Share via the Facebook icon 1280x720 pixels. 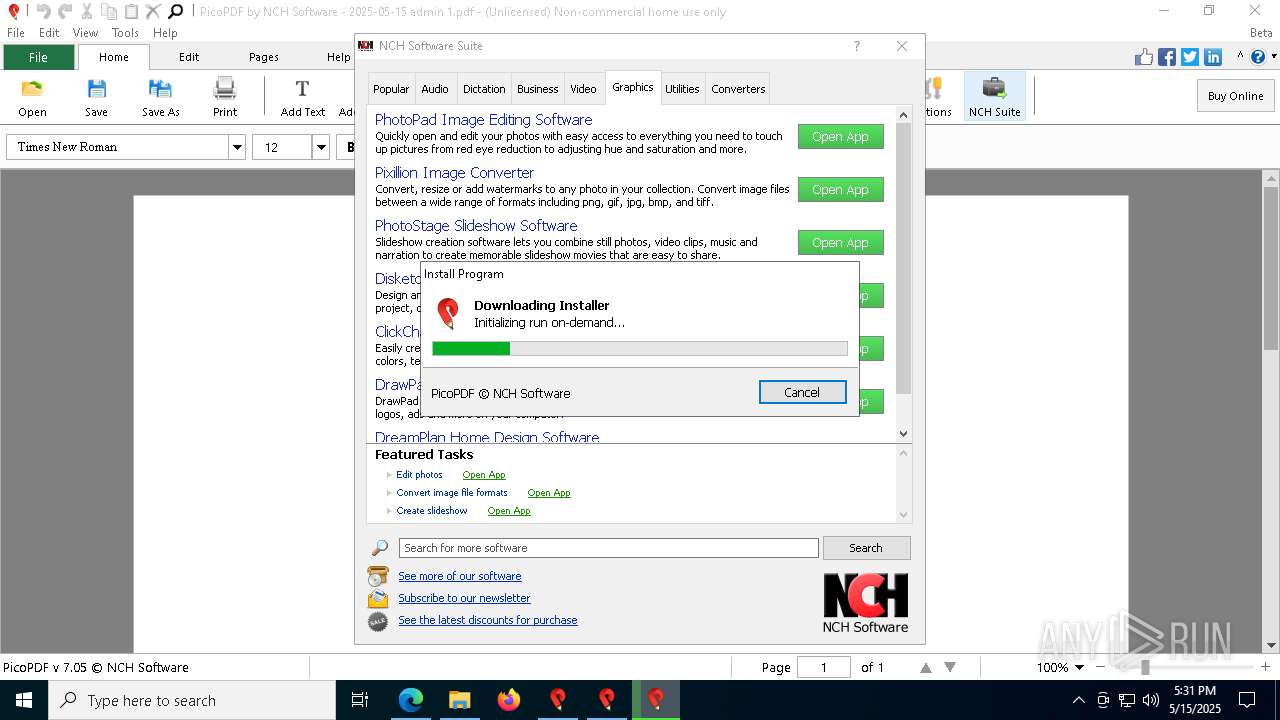click(x=1167, y=57)
